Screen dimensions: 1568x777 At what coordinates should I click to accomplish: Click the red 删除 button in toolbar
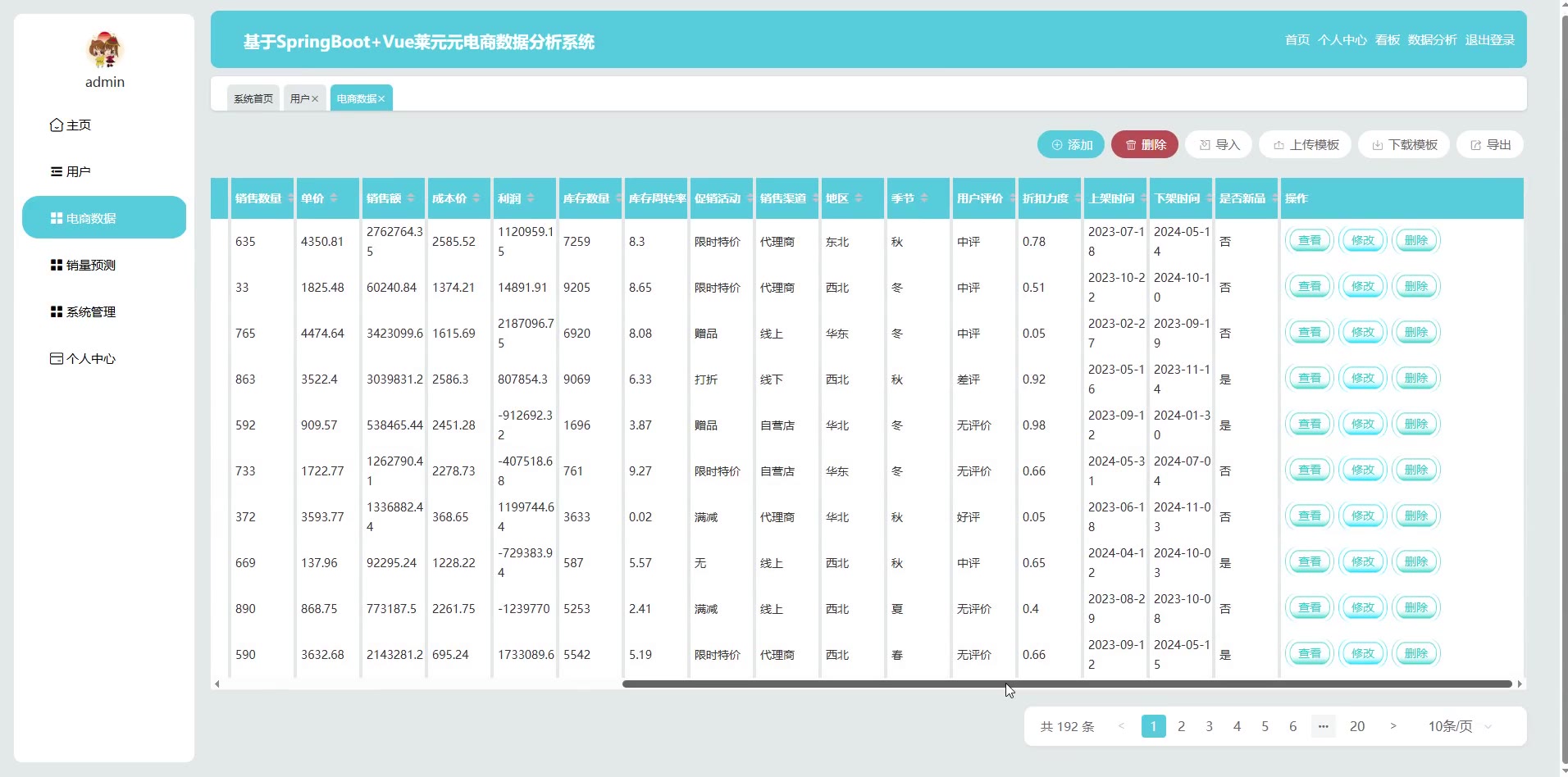1145,145
